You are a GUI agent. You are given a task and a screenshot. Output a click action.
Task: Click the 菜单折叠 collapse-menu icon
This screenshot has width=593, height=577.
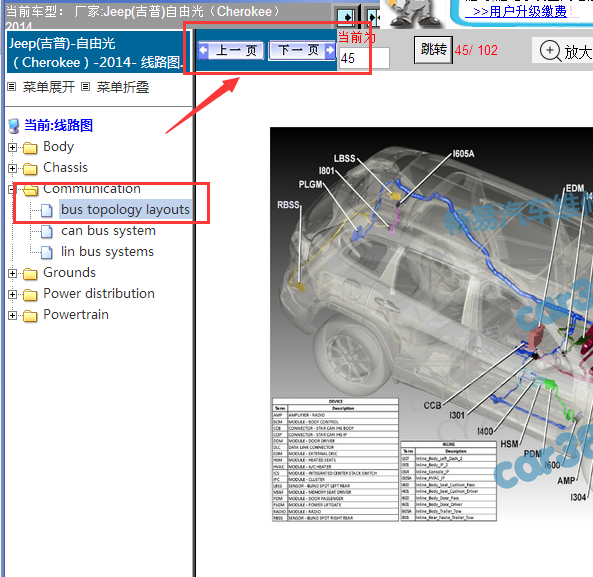pos(86,87)
